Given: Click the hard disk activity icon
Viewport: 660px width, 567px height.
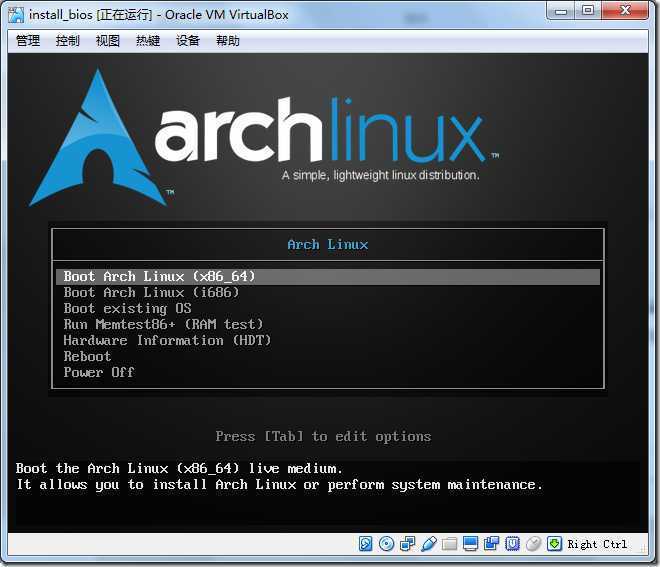Looking at the screenshot, I should point(365,544).
